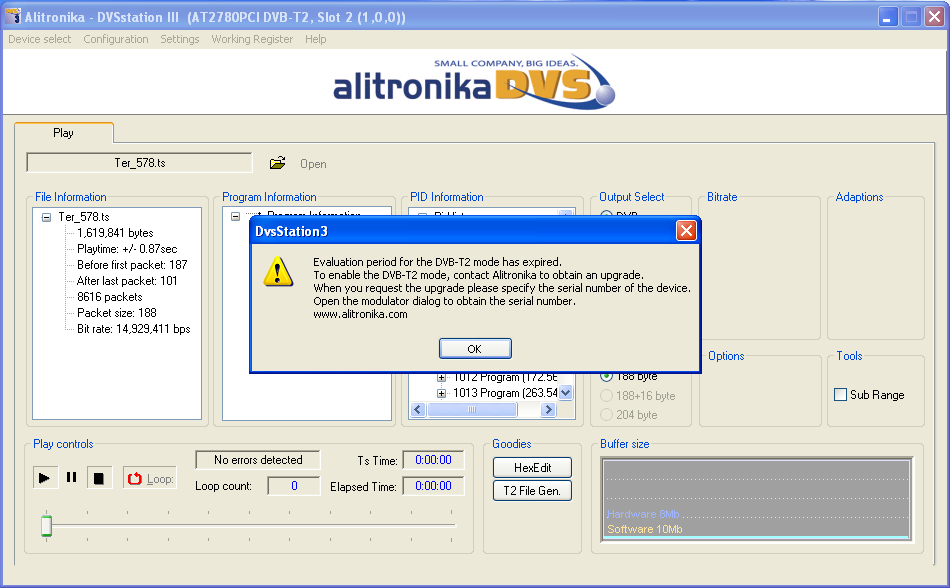950x588 pixels.
Task: Click the PID list scroll down arrow
Action: (565, 393)
